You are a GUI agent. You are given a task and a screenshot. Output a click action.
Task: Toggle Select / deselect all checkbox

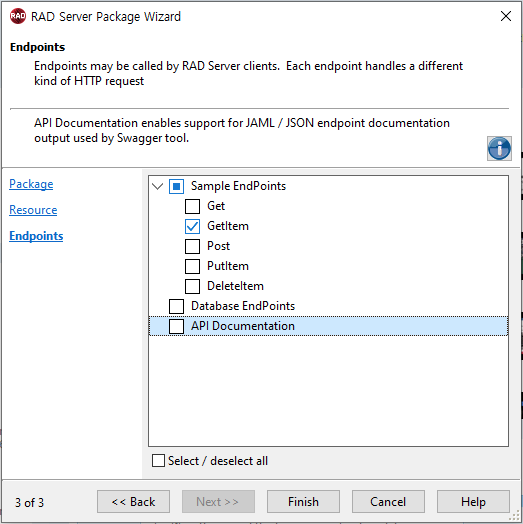158,461
